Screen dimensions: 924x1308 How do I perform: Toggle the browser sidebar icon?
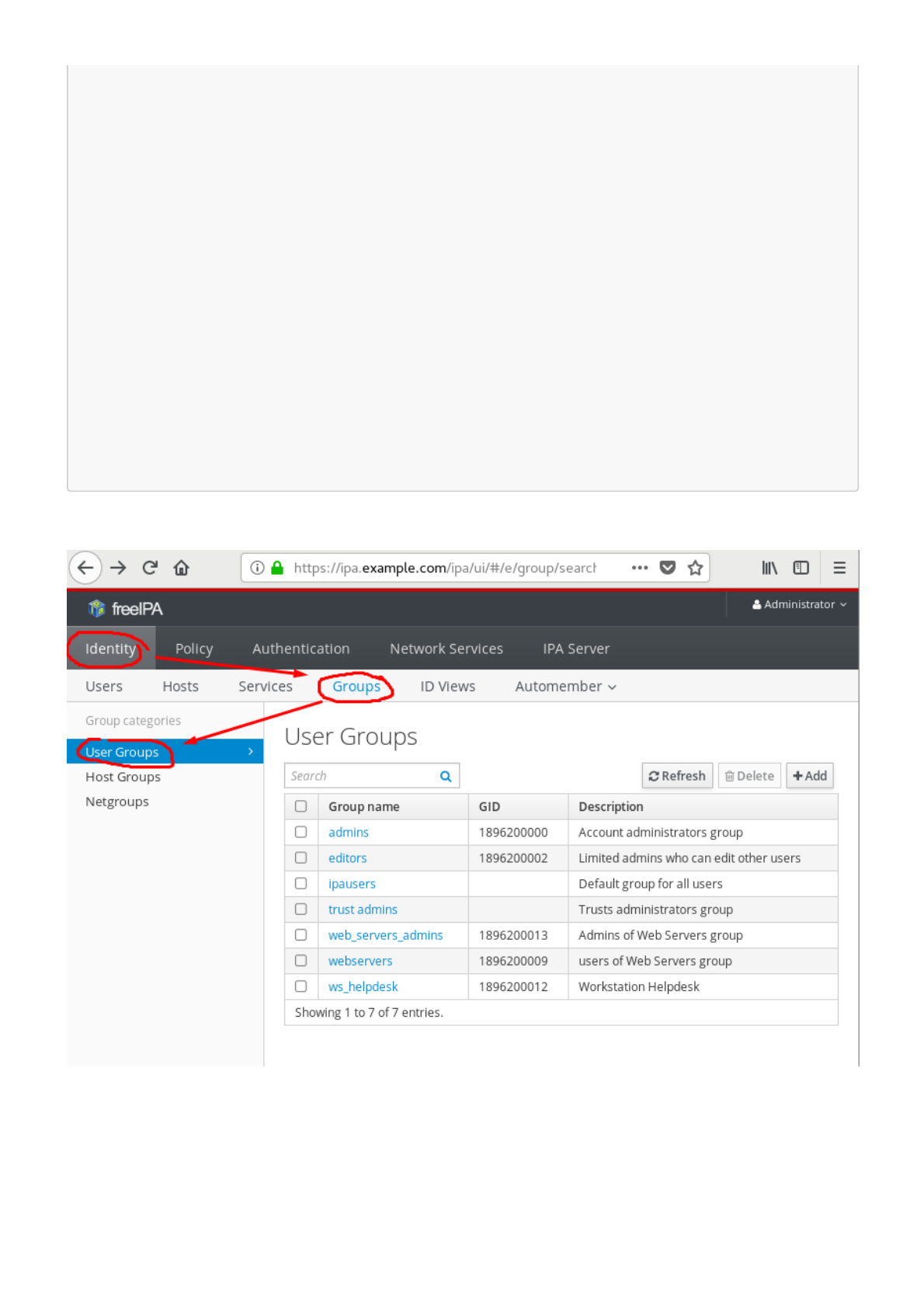[x=801, y=568]
